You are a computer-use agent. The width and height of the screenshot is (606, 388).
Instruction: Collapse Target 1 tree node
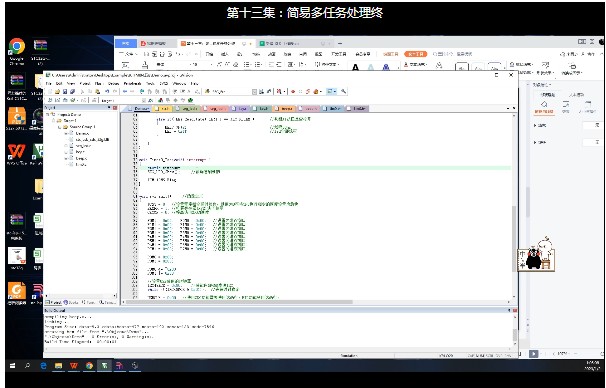pos(53,121)
